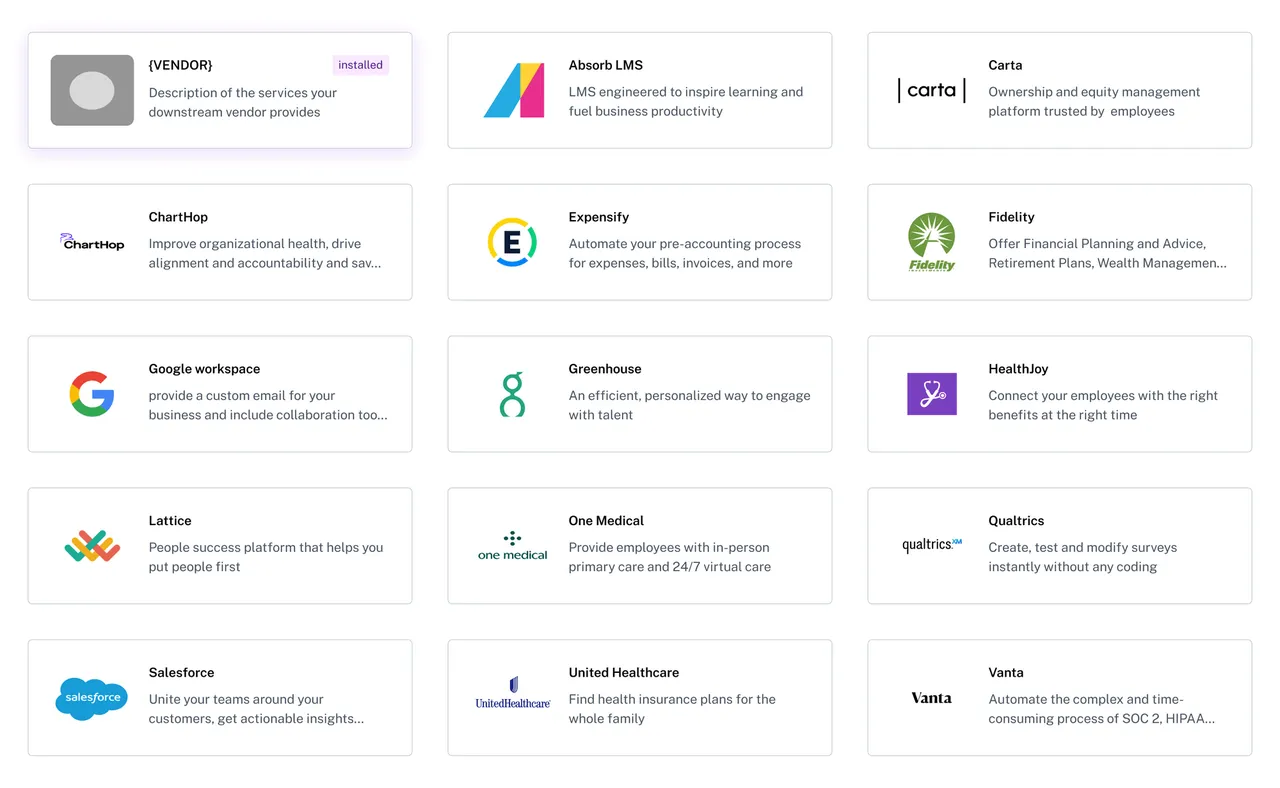Click the Salesforce cloud logo
The width and height of the screenshot is (1280, 788).
click(x=92, y=698)
